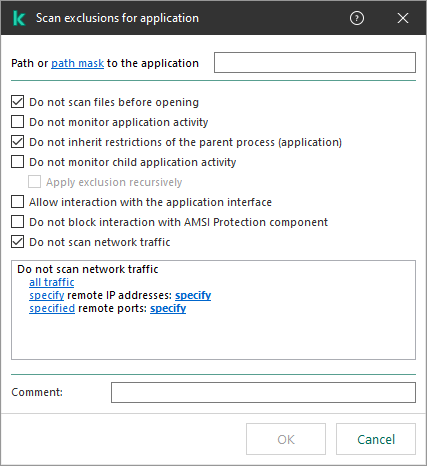
Task: Click the OK button
Action: [286, 439]
